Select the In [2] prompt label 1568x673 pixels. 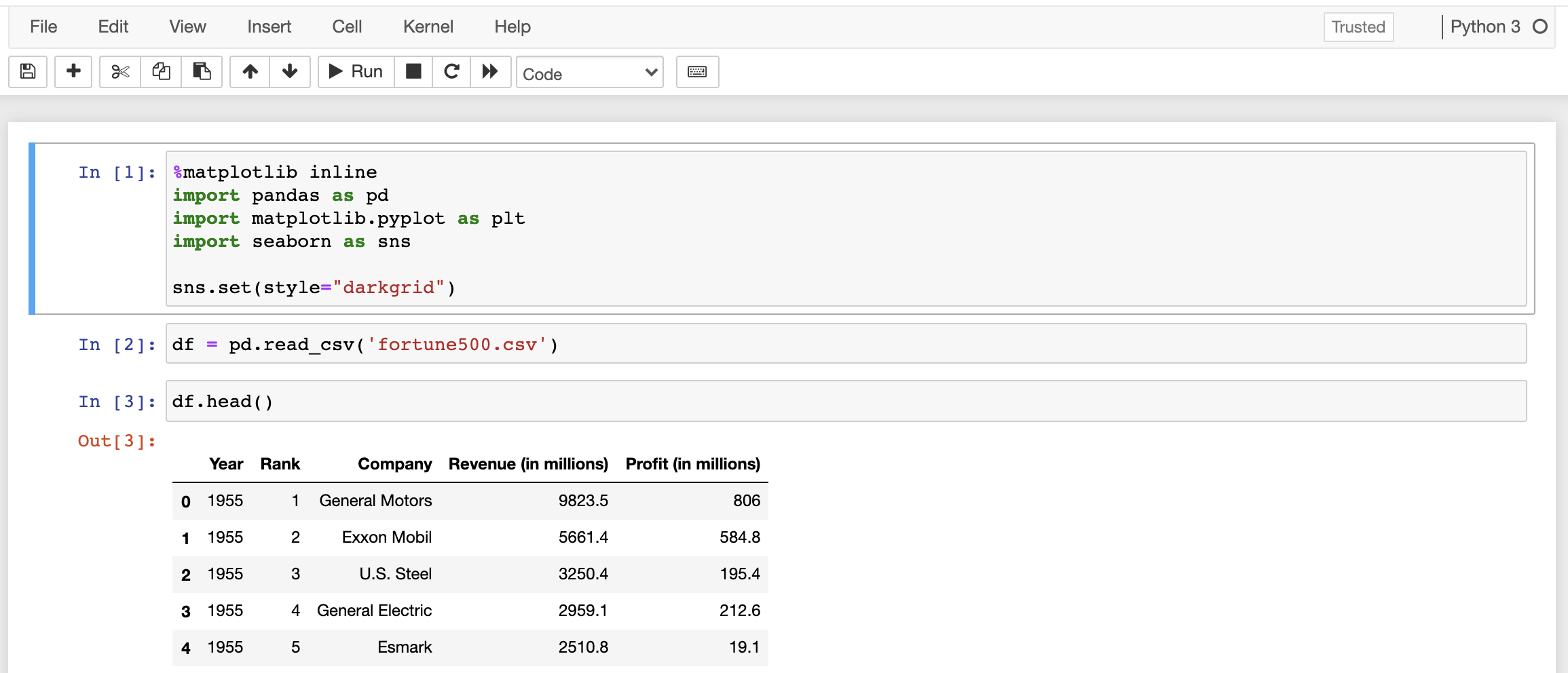coord(117,345)
